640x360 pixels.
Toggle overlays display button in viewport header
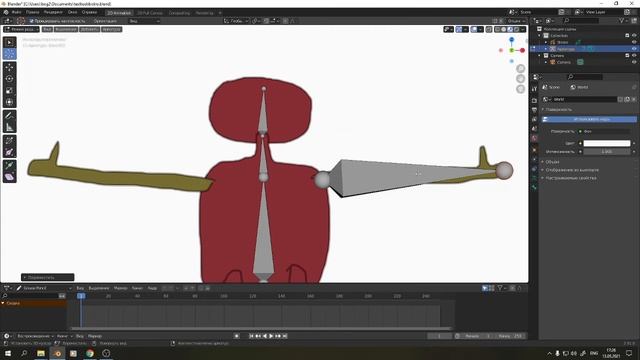(x=474, y=29)
